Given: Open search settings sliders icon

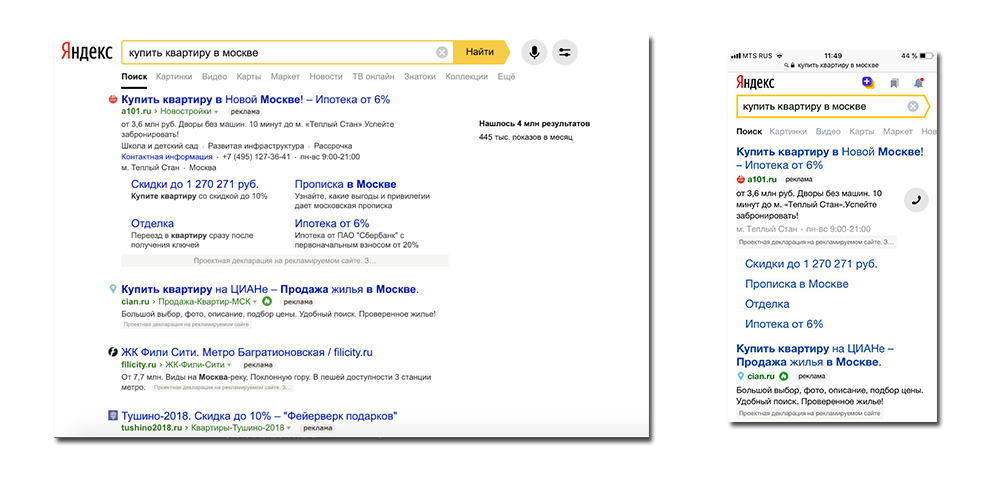Looking at the screenshot, I should [x=564, y=52].
